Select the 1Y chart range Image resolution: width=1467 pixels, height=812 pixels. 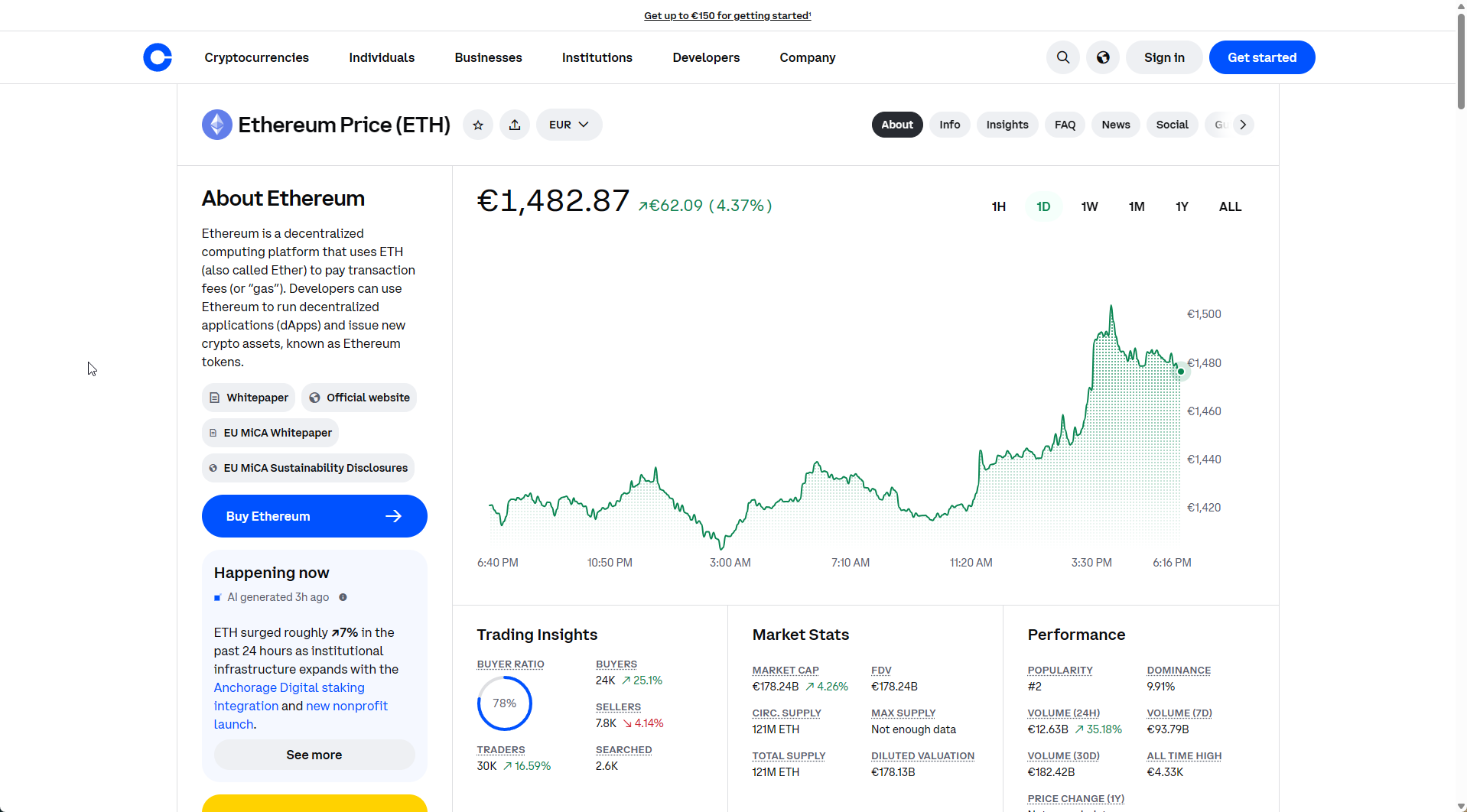pos(1182,206)
